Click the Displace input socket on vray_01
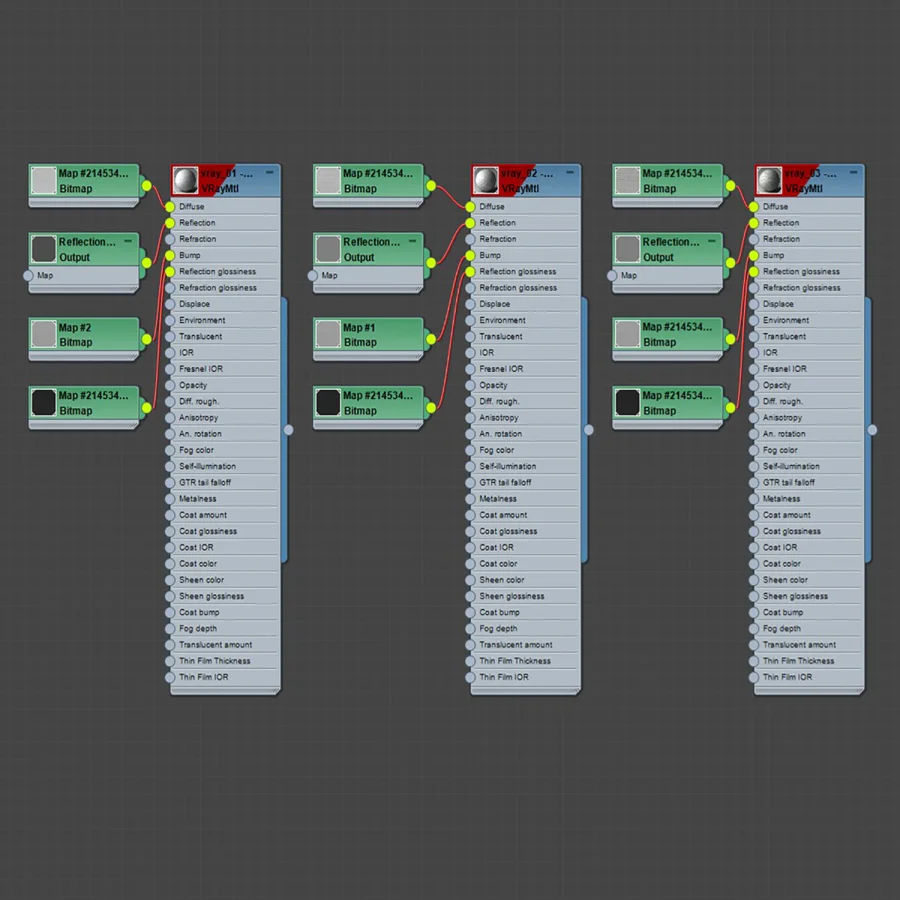 (170, 304)
